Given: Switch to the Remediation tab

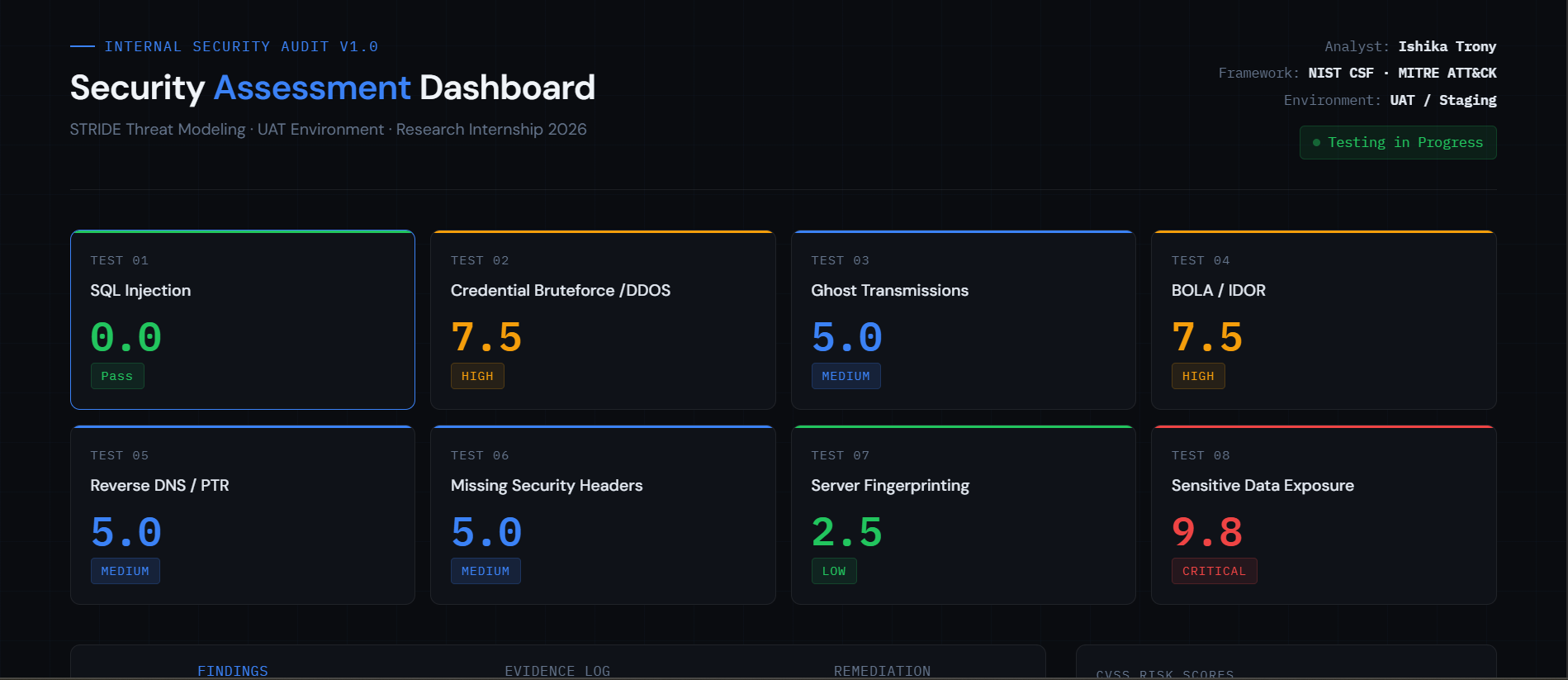Looking at the screenshot, I should pos(882,670).
